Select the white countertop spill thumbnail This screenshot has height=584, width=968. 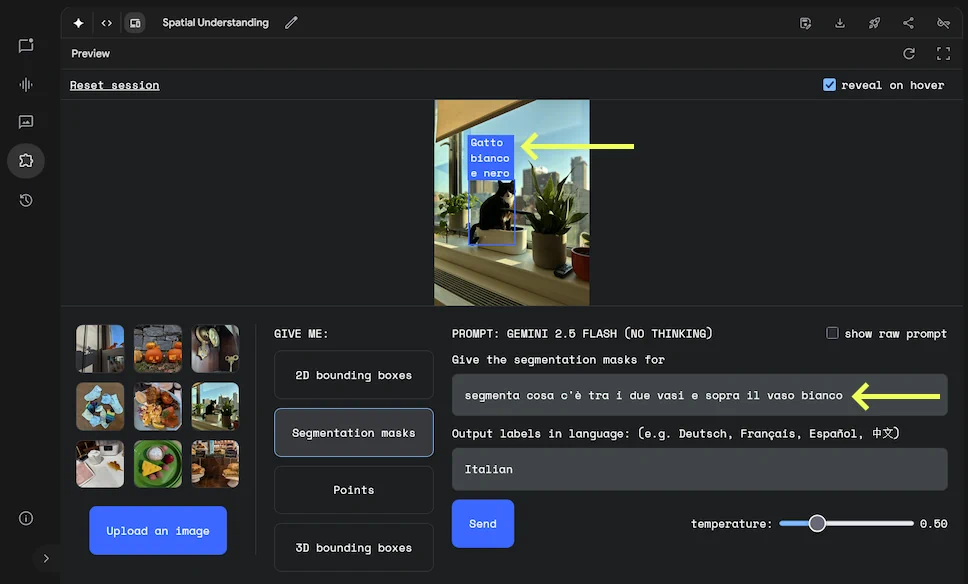pyautogui.click(x=100, y=464)
